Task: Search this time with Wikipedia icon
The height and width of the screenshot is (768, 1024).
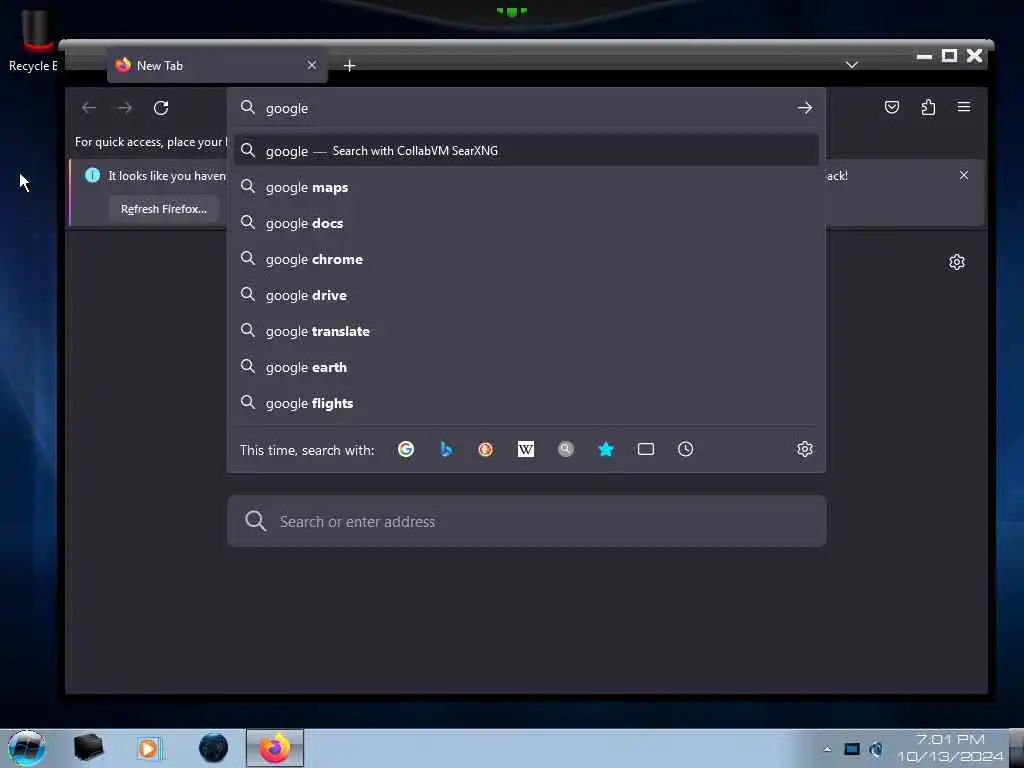Action: (x=526, y=449)
